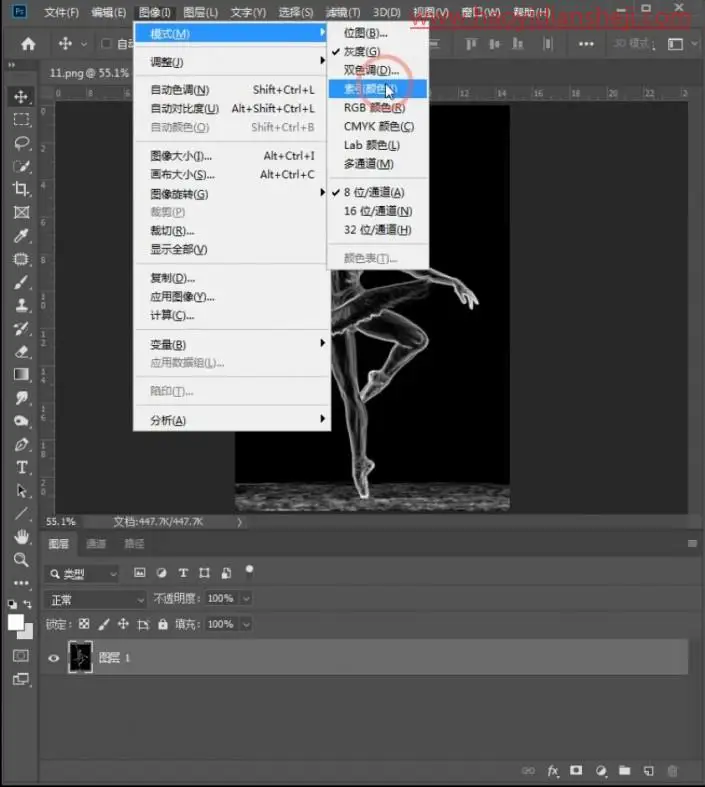This screenshot has height=787, width=705.
Task: Select the Clone Stamp tool
Action: (x=21, y=305)
